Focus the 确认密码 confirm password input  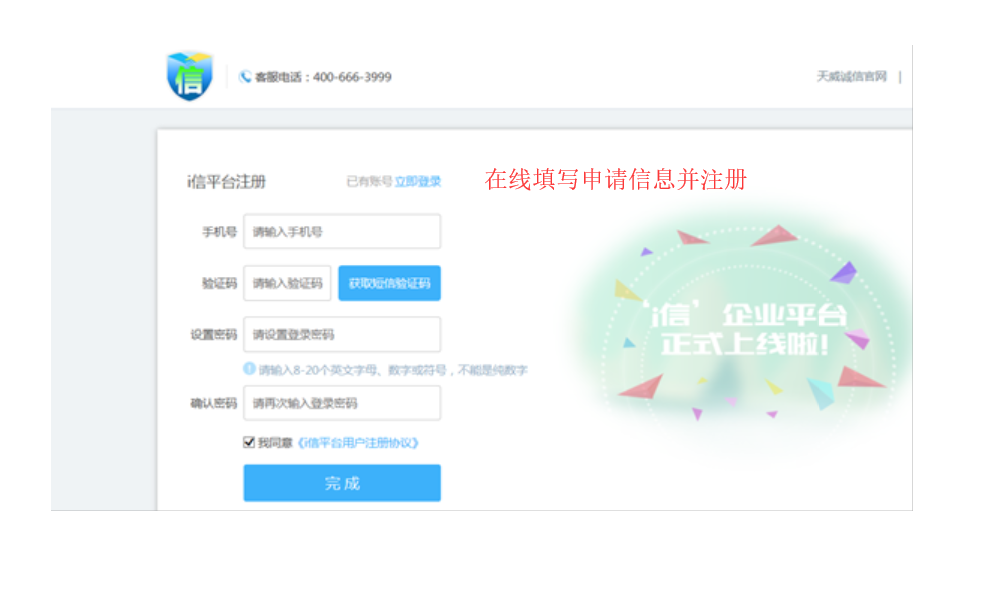point(341,403)
